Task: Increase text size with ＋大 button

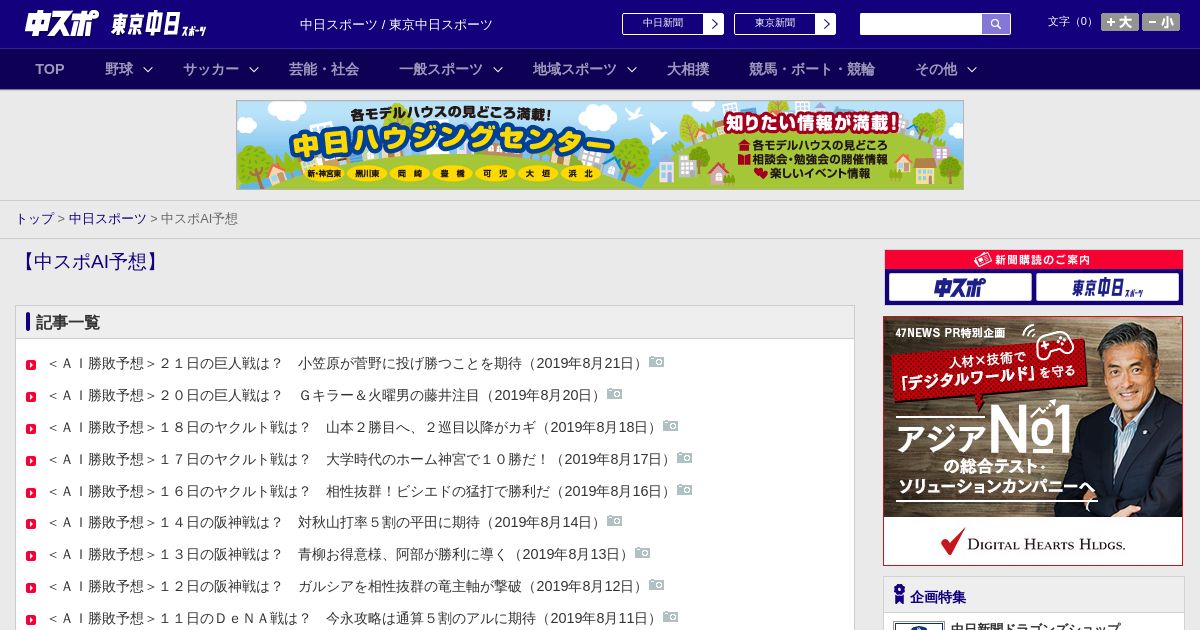Action: point(1119,22)
